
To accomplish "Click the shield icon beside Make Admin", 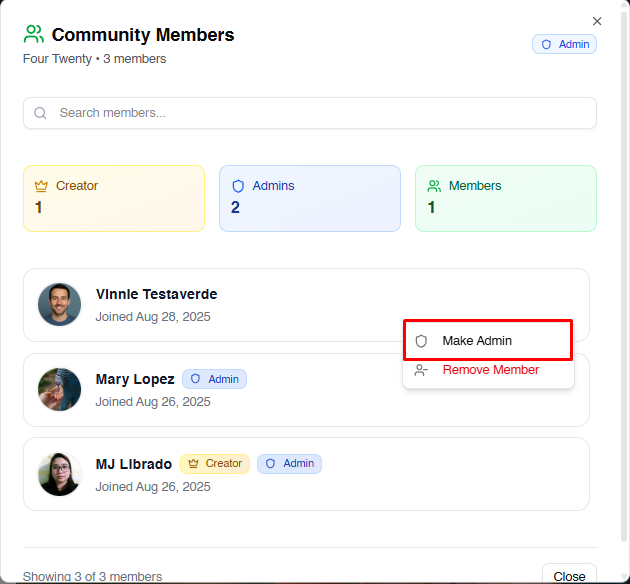I will 421,341.
